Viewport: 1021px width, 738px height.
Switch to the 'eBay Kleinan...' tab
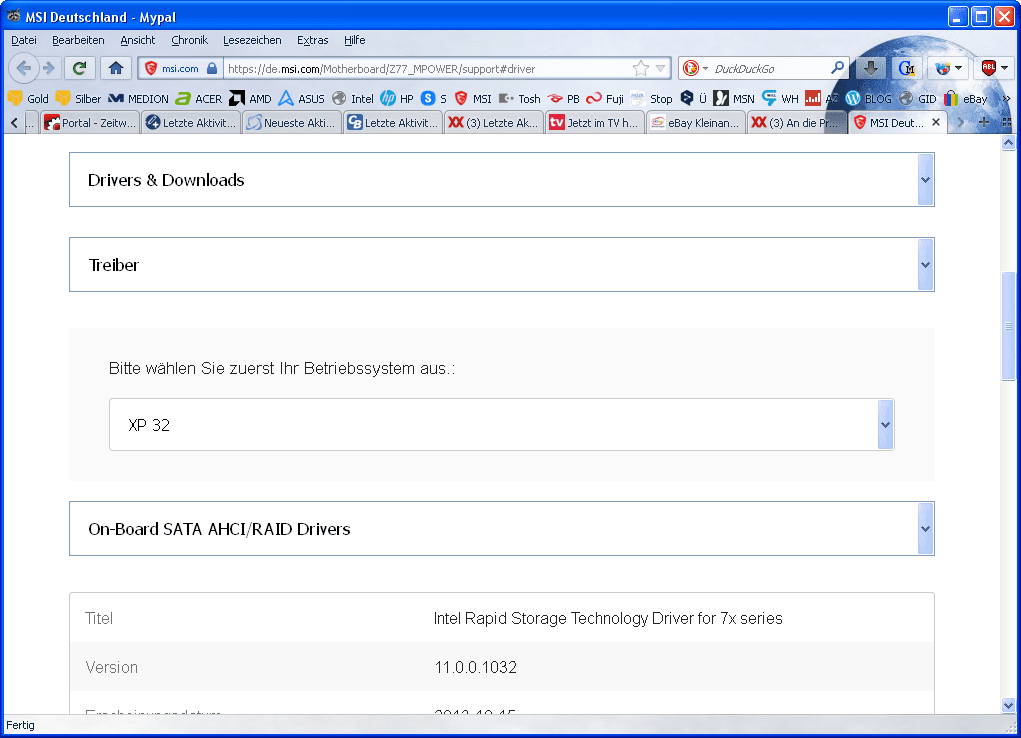coord(695,122)
